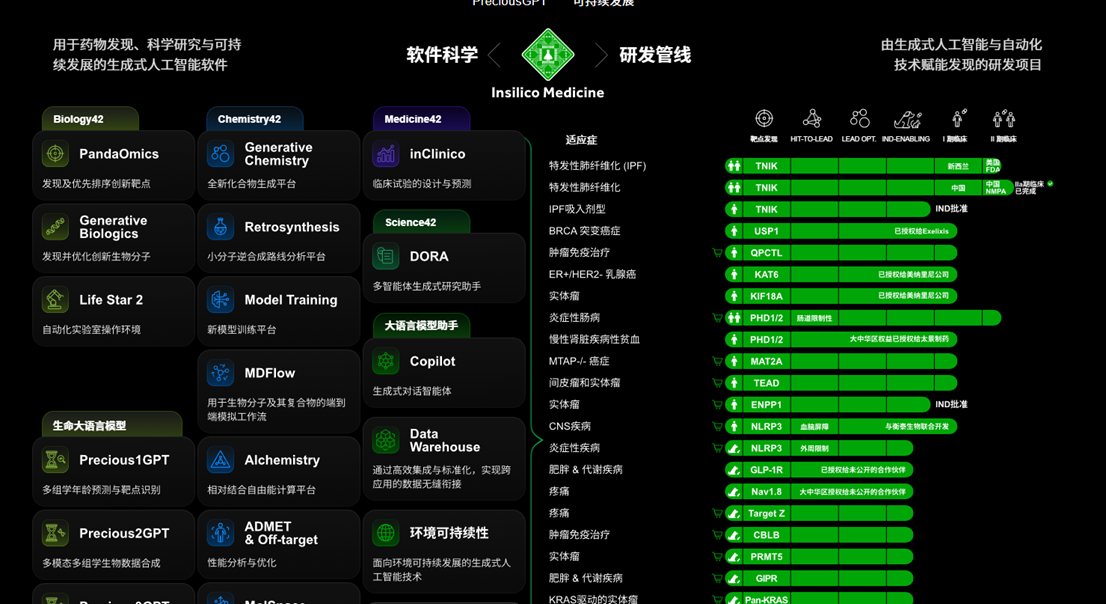Click the Copilot icon
The height and width of the screenshot is (604, 1106).
pyautogui.click(x=386, y=361)
